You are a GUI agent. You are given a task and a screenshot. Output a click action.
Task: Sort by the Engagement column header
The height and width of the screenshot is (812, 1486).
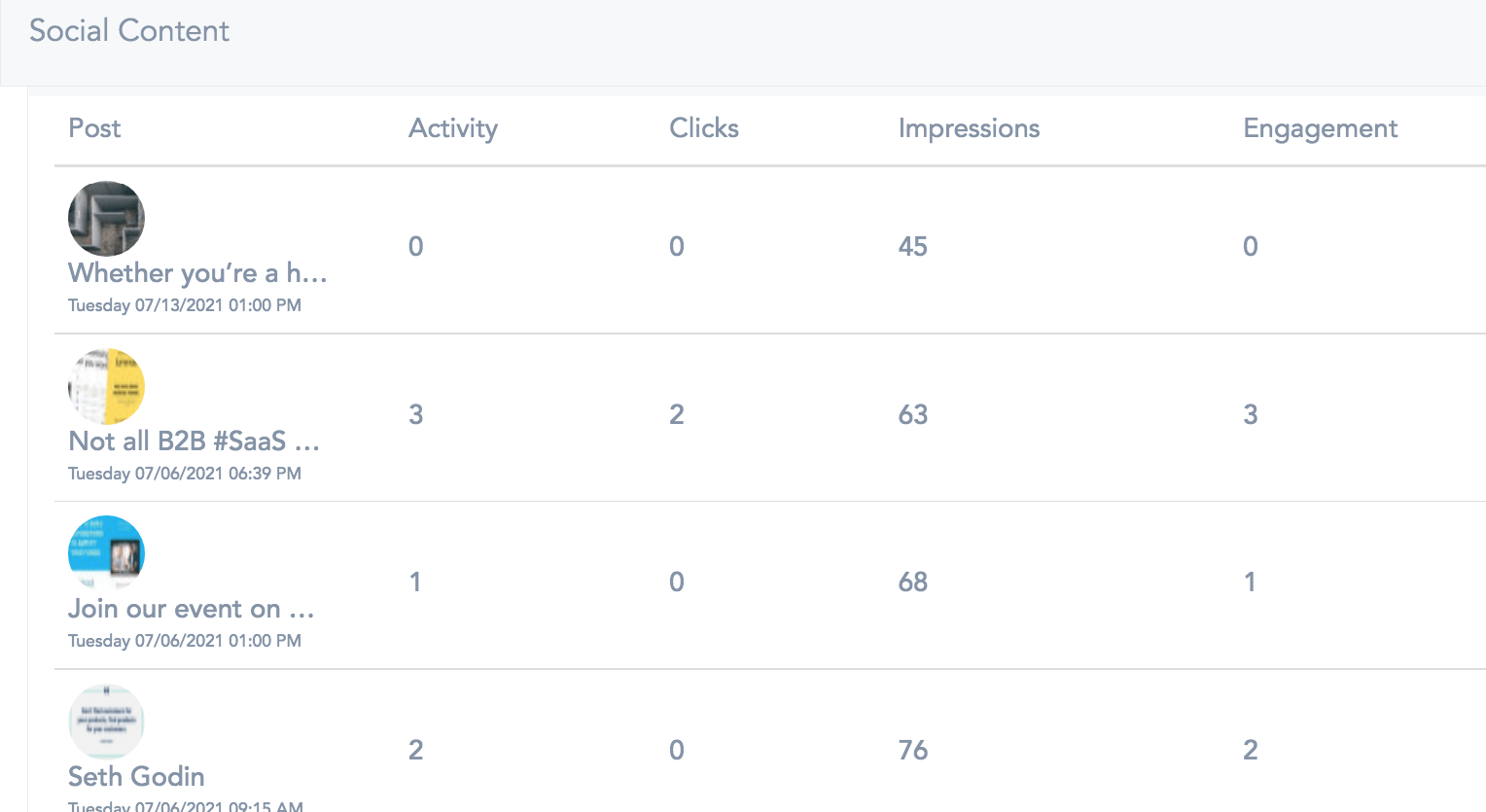point(1320,128)
